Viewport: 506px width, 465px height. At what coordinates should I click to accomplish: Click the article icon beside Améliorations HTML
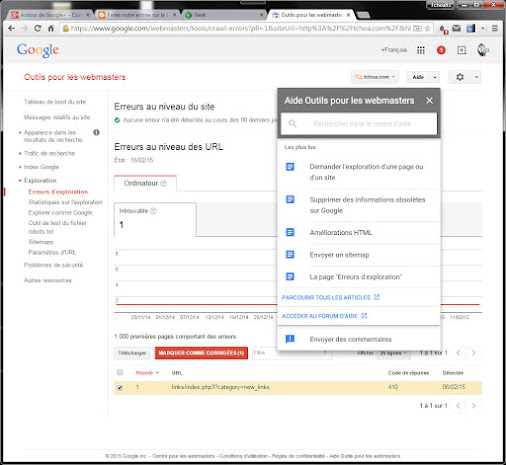click(290, 232)
